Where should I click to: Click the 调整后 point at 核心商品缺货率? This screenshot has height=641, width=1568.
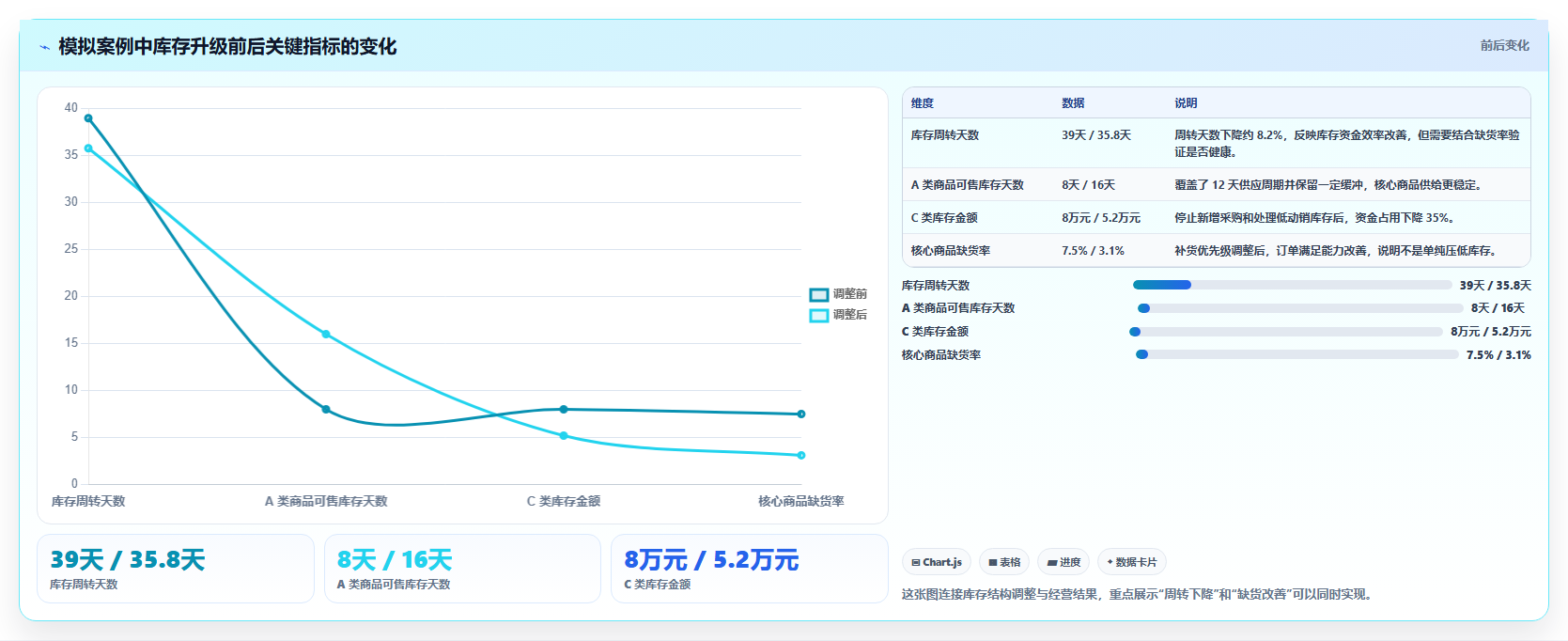801,456
